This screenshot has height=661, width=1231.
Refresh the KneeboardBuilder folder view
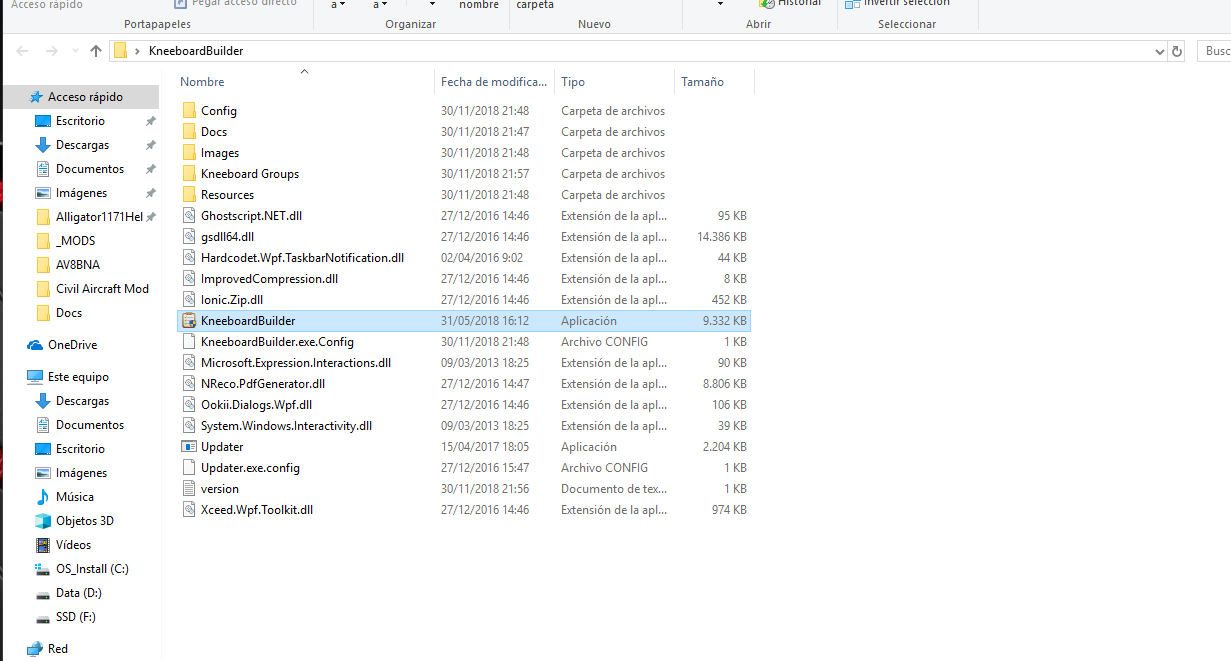(1177, 51)
